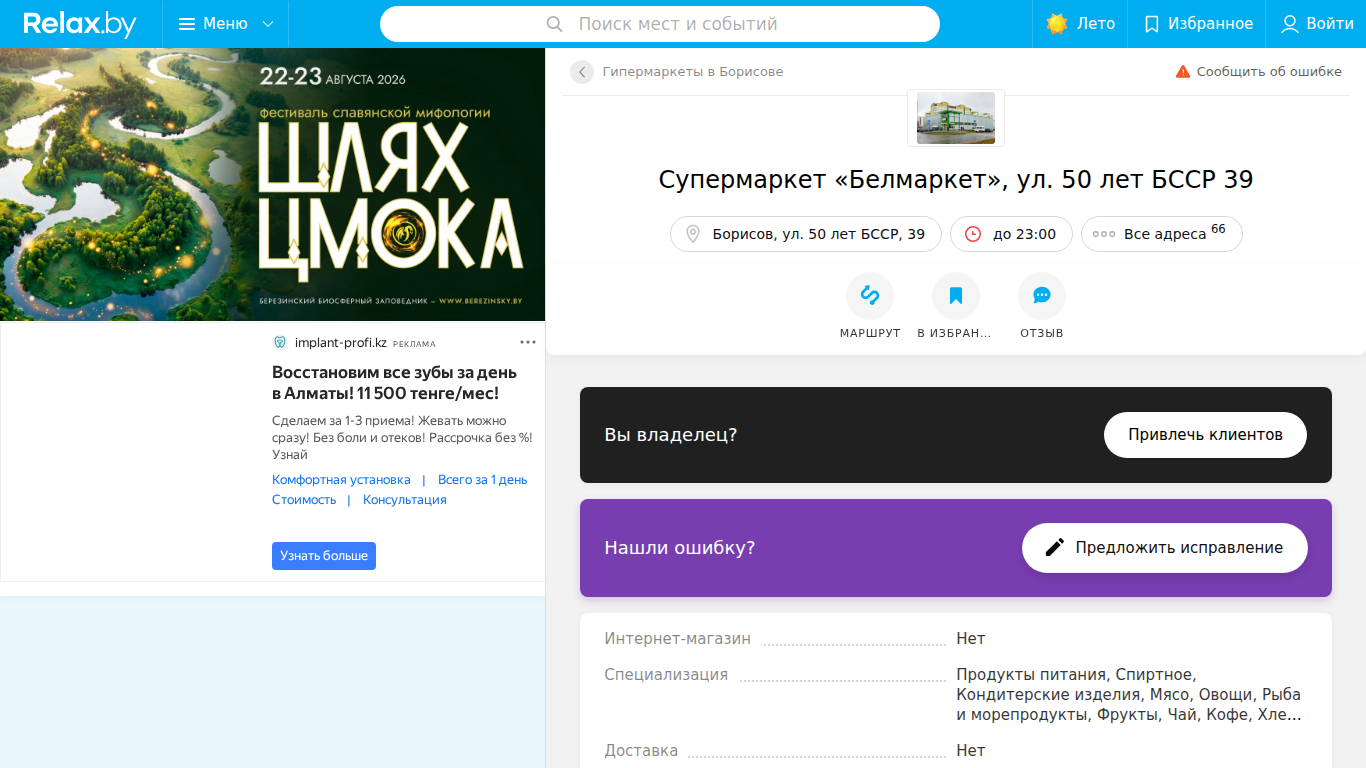Click Консультация ad link

coord(405,500)
